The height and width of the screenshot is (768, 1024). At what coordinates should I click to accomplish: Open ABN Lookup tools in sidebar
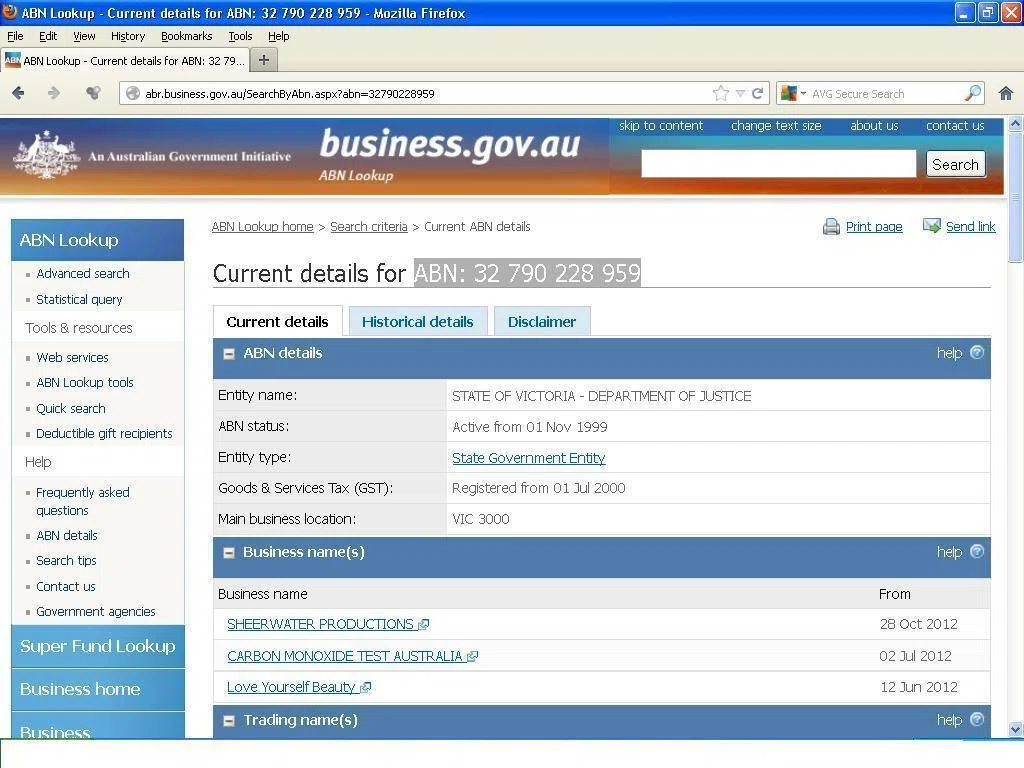(85, 383)
